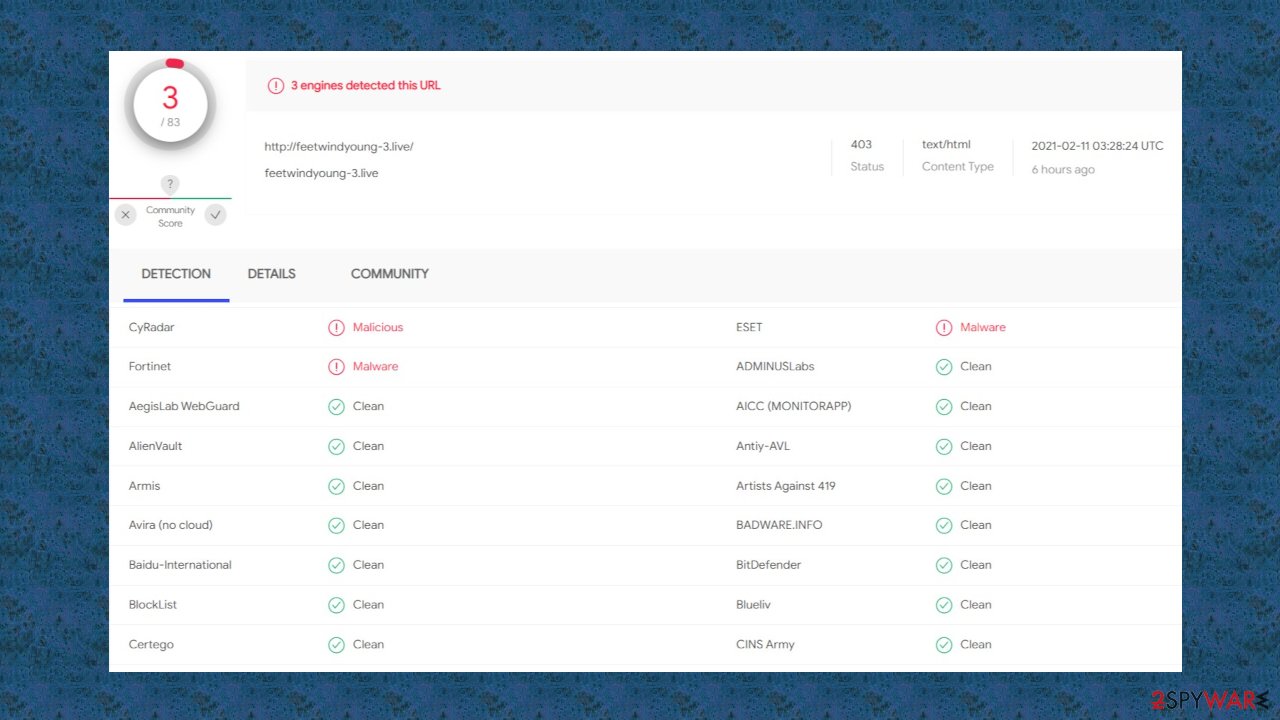Click the clean check icon for CINS Army
This screenshot has width=1280, height=720.
tap(944, 645)
